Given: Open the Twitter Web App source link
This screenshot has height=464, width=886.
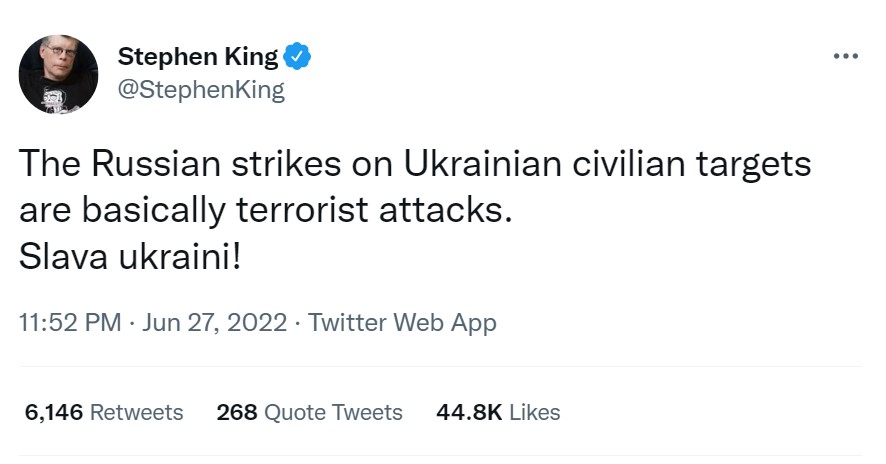Looking at the screenshot, I should coord(402,323).
